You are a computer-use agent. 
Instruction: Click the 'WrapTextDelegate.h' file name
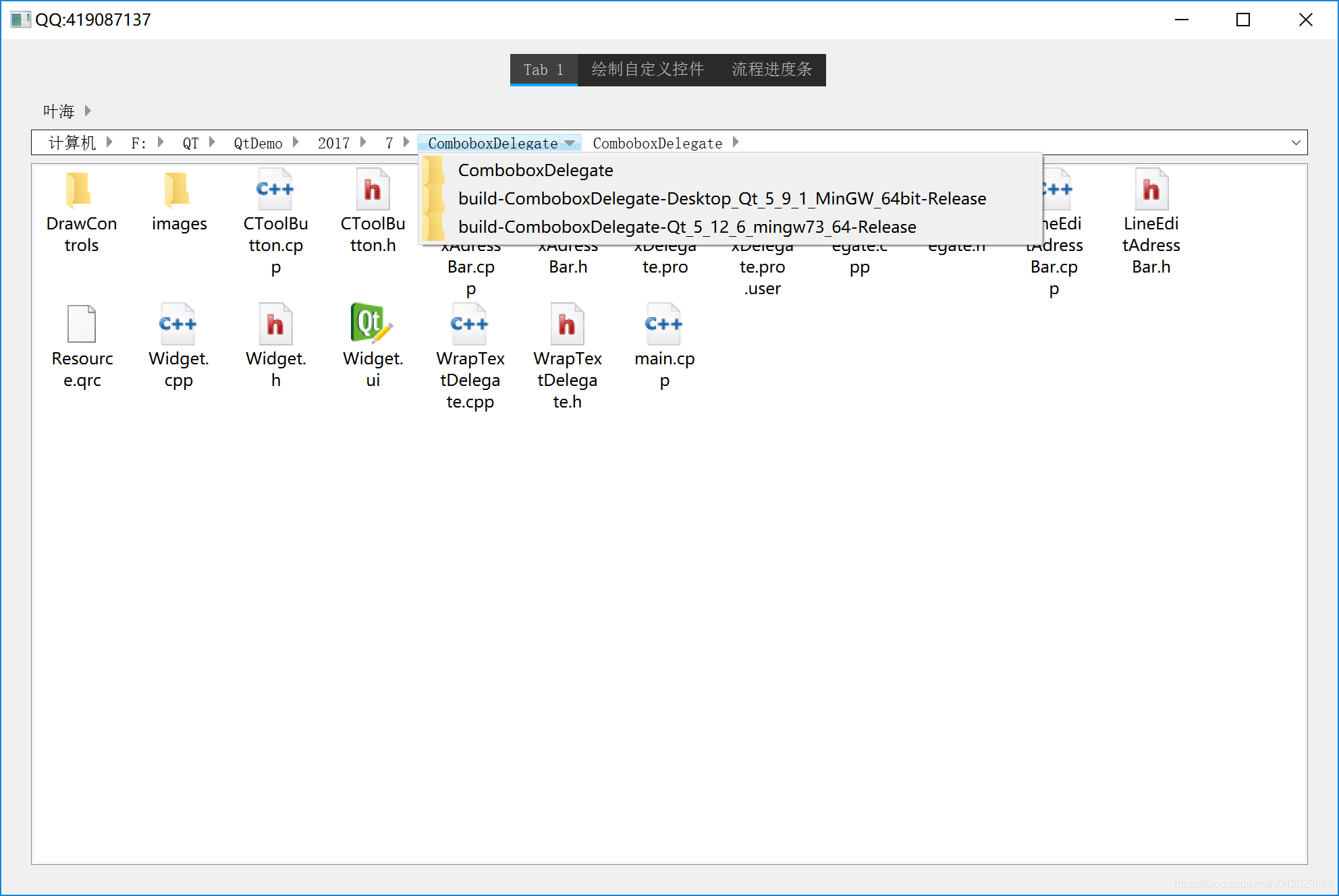click(x=568, y=380)
